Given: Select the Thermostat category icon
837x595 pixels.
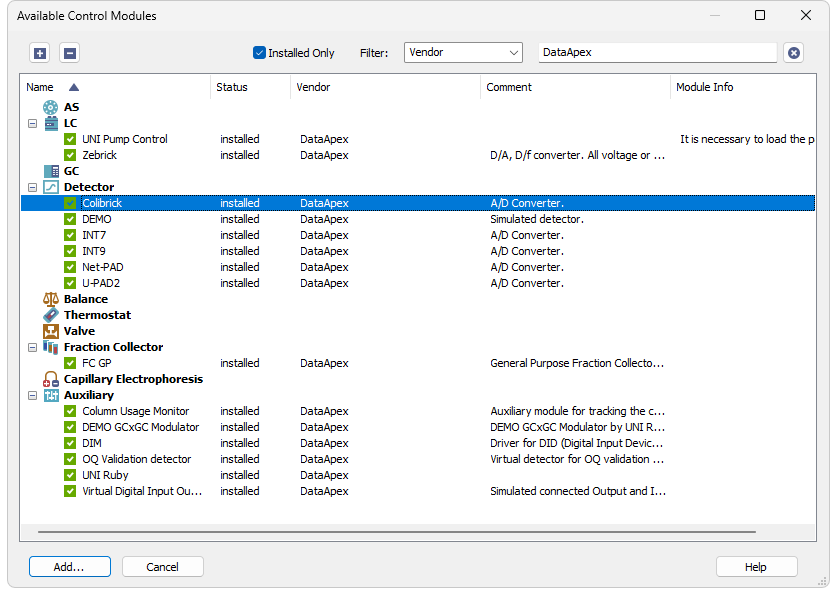Looking at the screenshot, I should tap(51, 315).
